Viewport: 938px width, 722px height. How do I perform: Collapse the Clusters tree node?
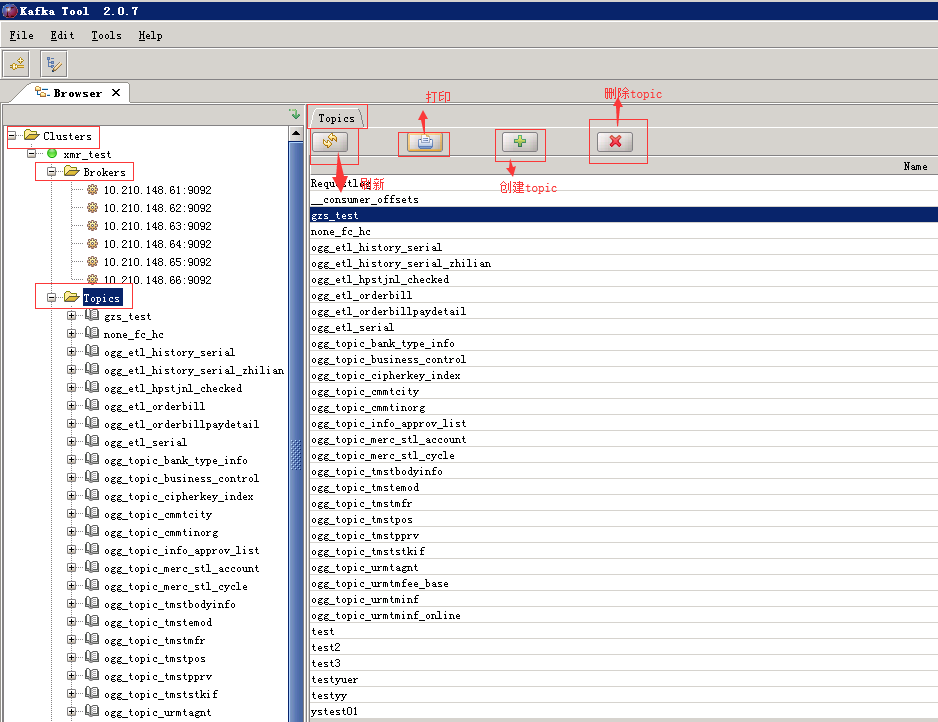pyautogui.click(x=11, y=136)
